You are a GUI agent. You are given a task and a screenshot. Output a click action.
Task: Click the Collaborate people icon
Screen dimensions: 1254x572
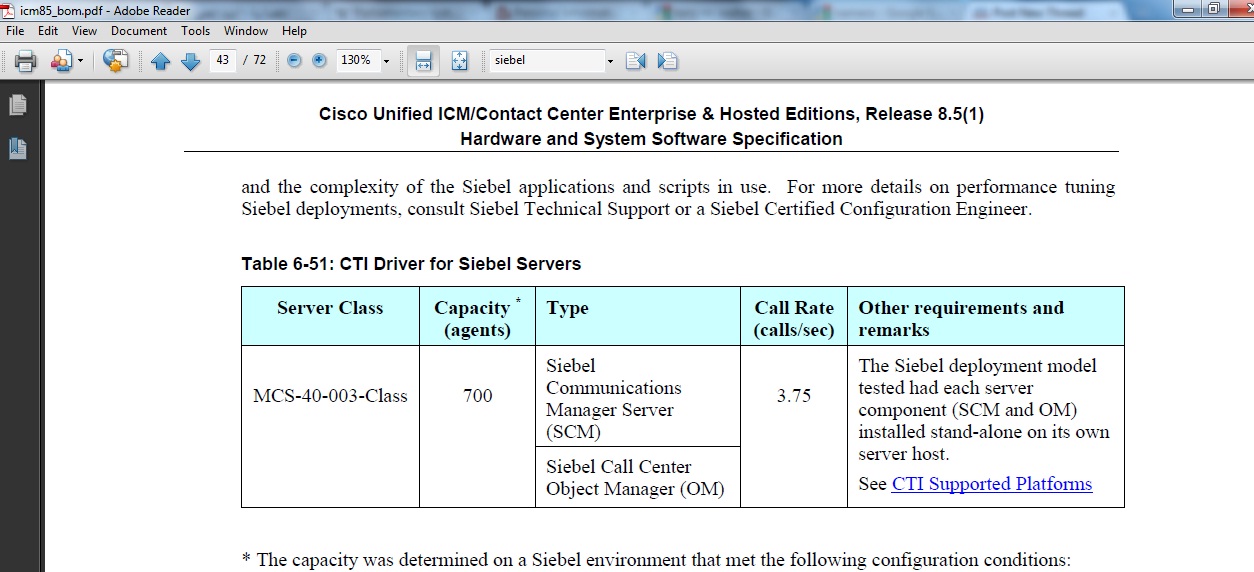click(x=61, y=61)
